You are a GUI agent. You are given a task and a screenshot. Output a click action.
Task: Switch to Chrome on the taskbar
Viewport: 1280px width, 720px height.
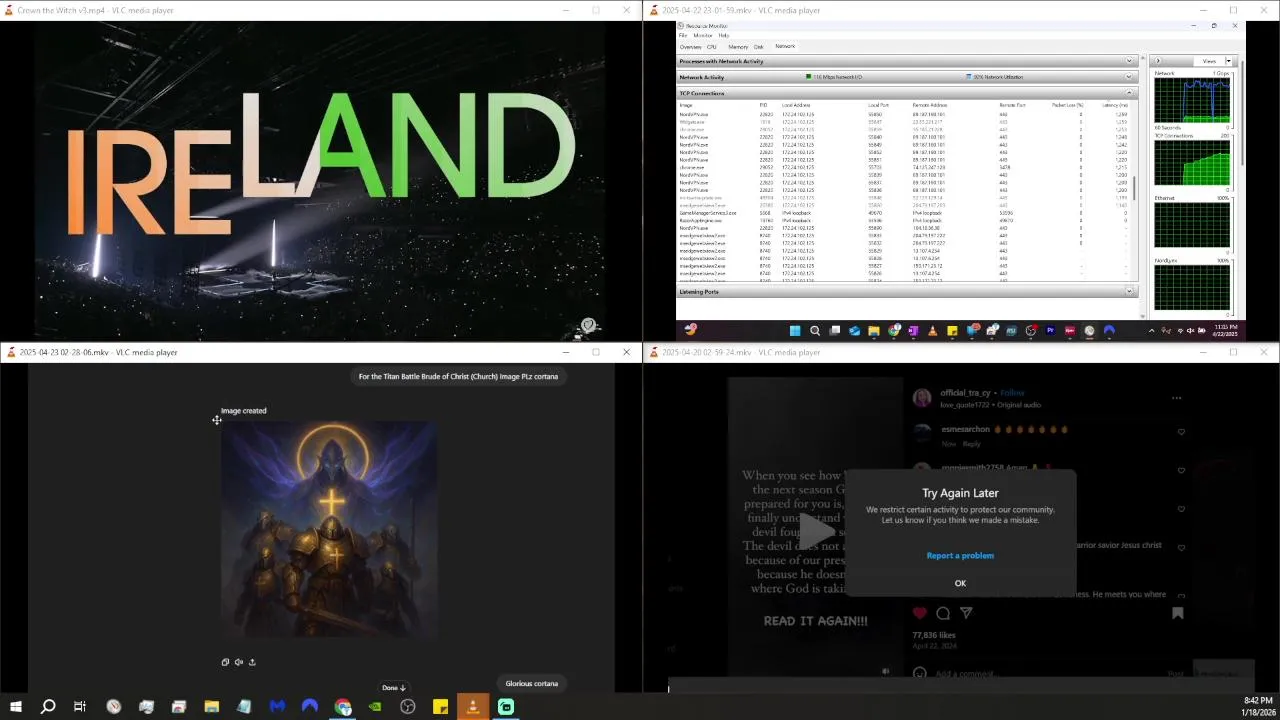343,707
